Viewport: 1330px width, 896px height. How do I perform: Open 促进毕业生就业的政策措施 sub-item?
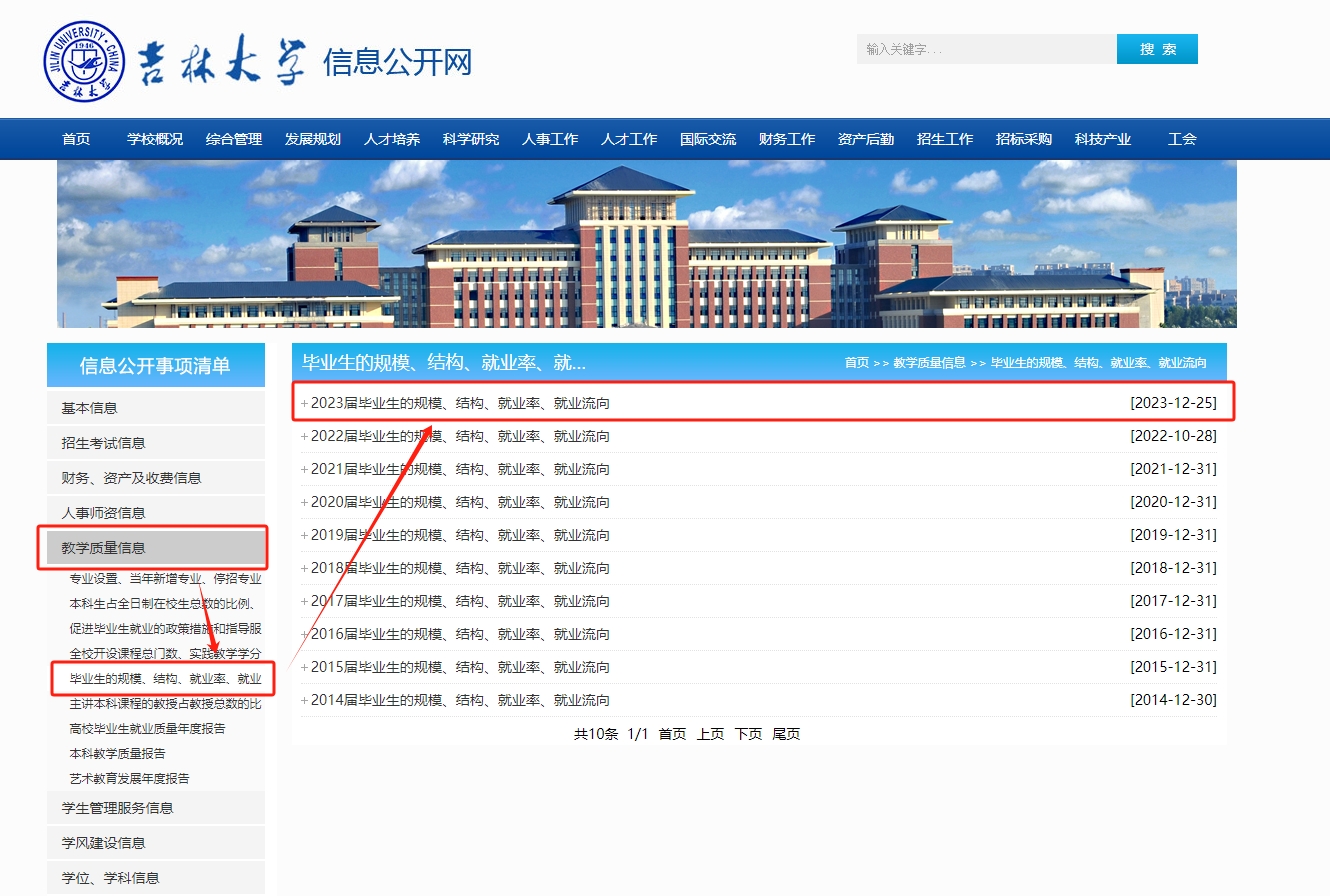pyautogui.click(x=165, y=629)
